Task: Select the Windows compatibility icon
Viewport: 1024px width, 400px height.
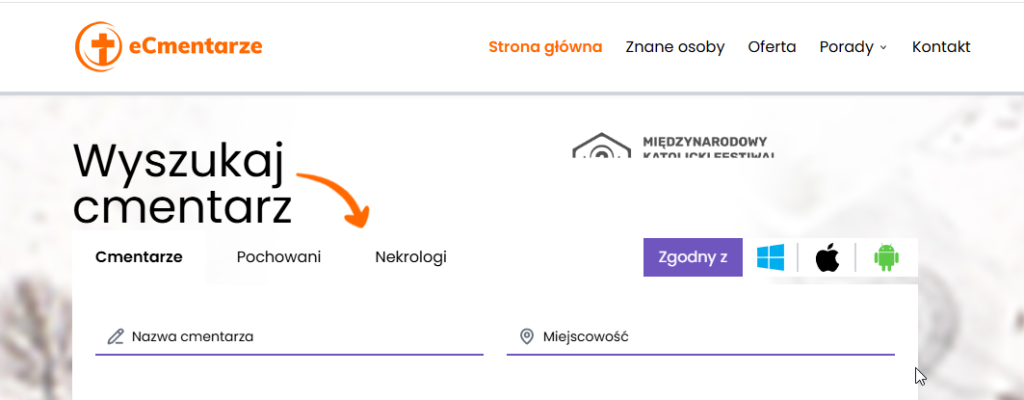Action: point(771,258)
